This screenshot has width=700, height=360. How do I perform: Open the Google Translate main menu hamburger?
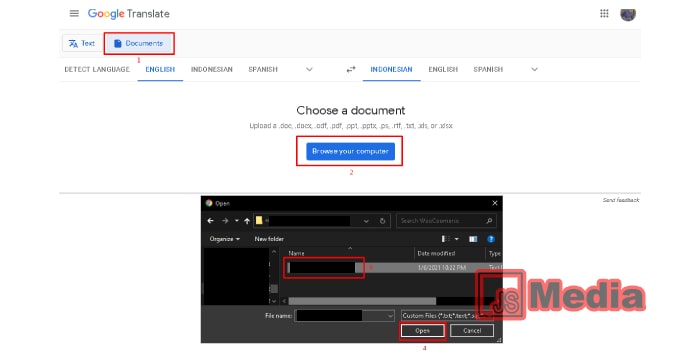click(74, 13)
